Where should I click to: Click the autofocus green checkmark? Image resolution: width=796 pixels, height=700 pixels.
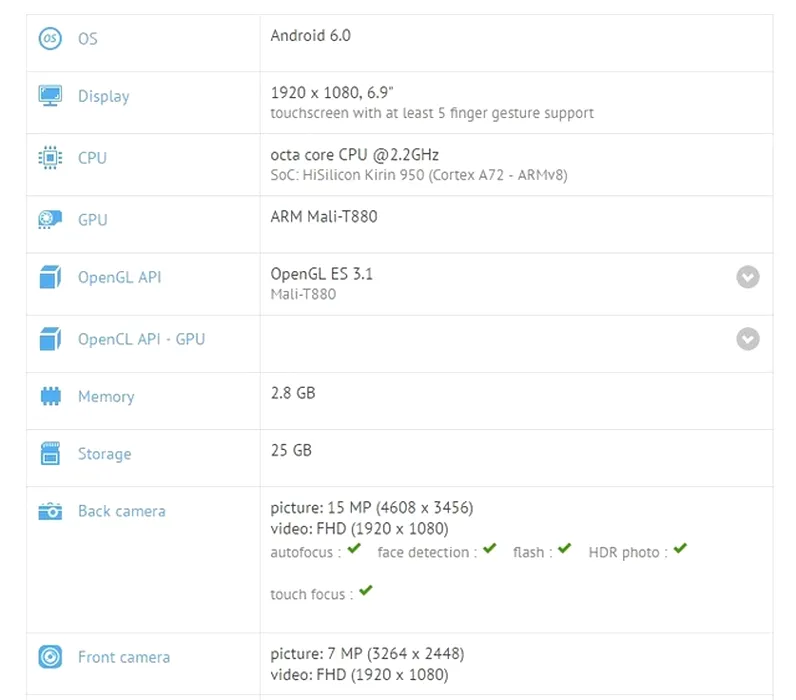pyautogui.click(x=352, y=549)
